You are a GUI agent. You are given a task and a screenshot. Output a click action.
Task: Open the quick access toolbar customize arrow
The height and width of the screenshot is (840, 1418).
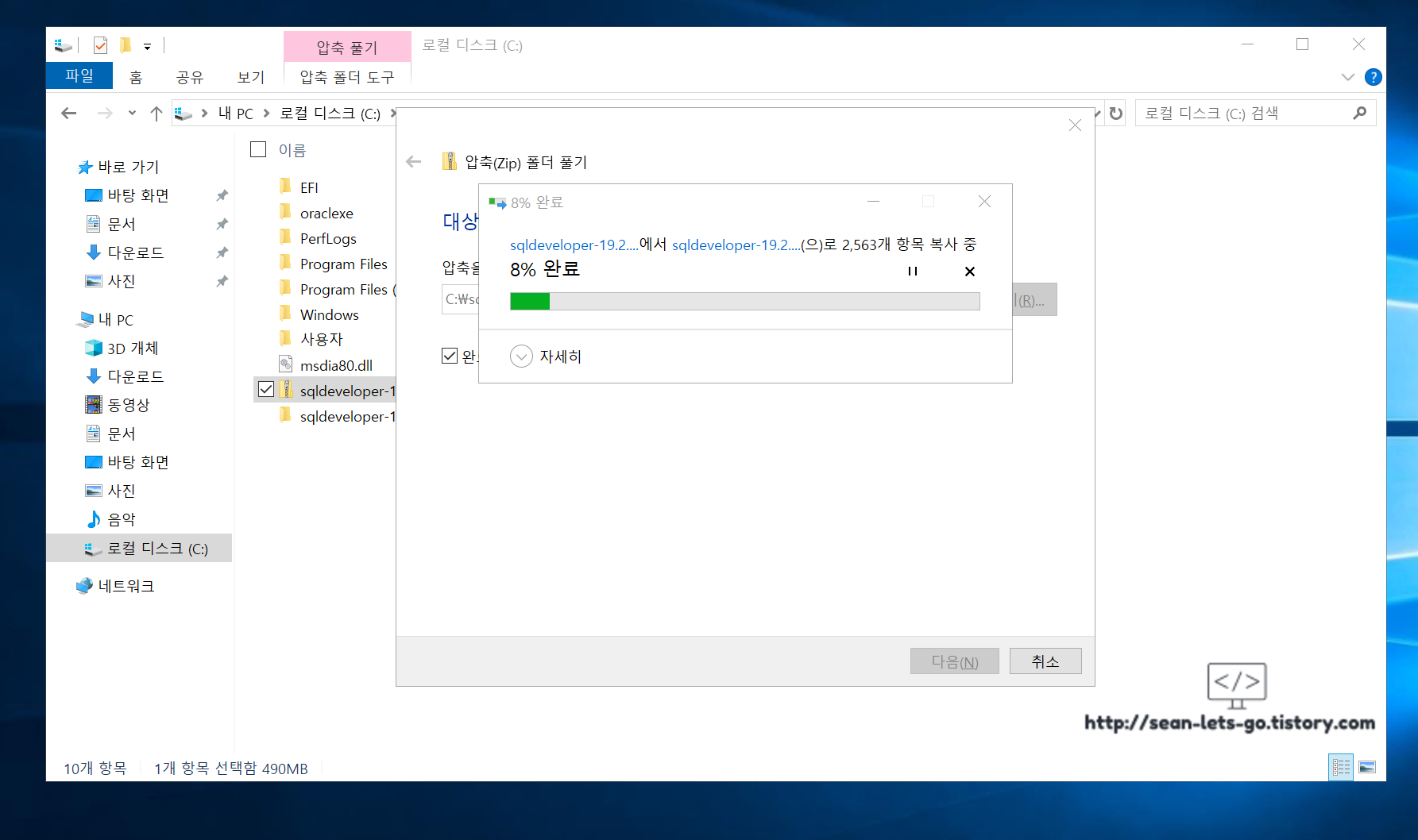click(147, 47)
